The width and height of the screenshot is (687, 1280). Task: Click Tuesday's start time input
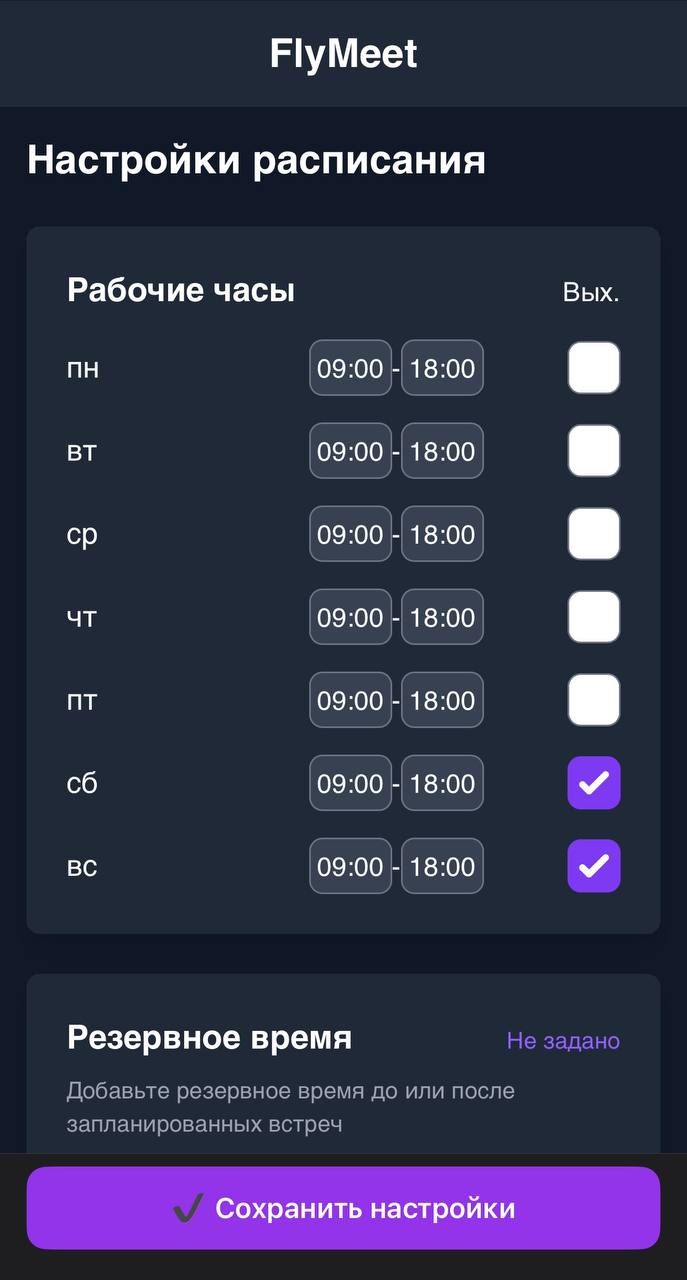350,450
